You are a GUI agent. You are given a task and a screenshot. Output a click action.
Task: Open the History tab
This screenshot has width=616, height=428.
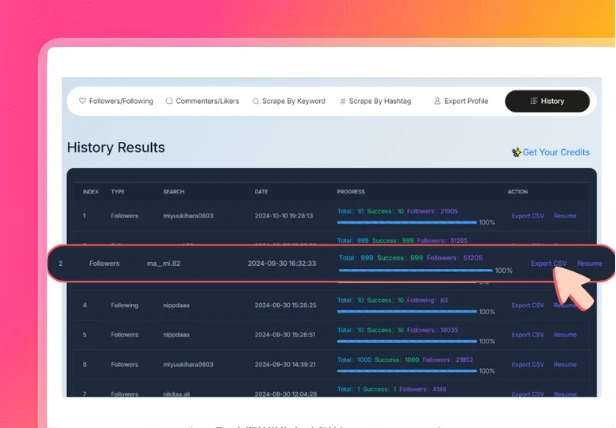pos(546,101)
